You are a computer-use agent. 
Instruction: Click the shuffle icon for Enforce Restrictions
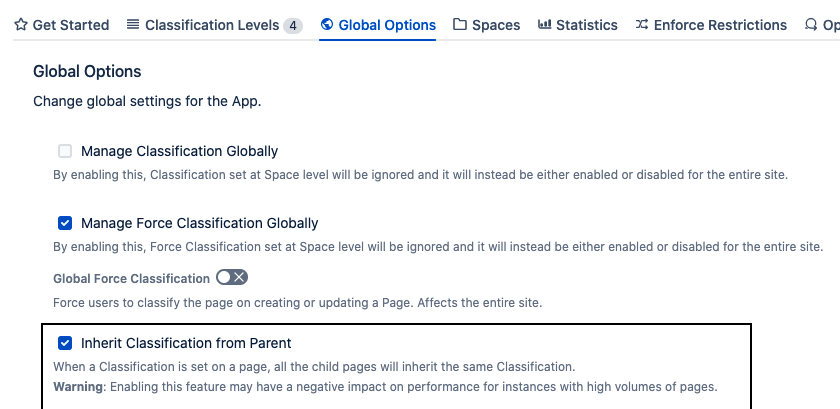click(642, 25)
